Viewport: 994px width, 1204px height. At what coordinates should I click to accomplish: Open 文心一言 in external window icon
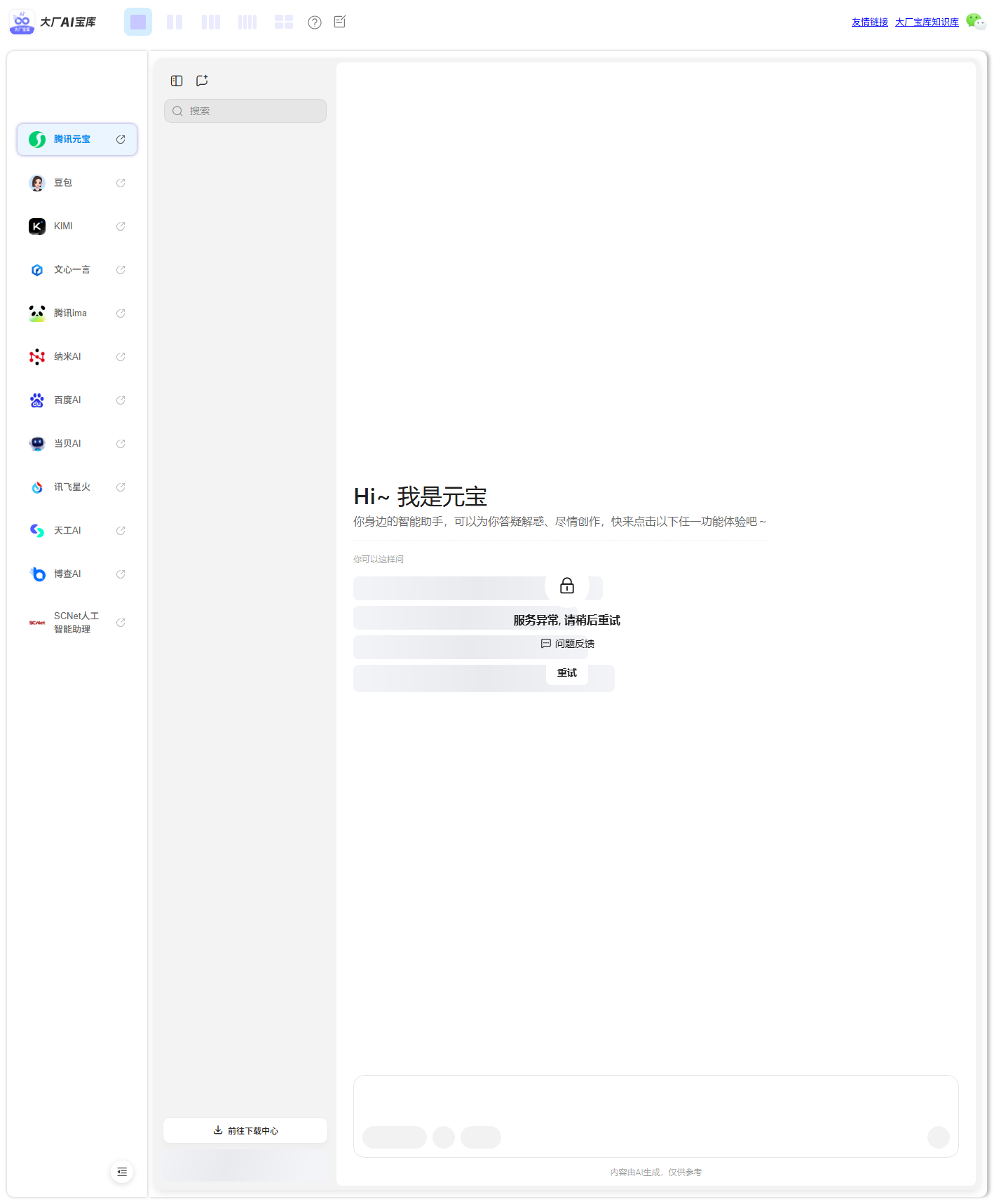[x=121, y=270]
